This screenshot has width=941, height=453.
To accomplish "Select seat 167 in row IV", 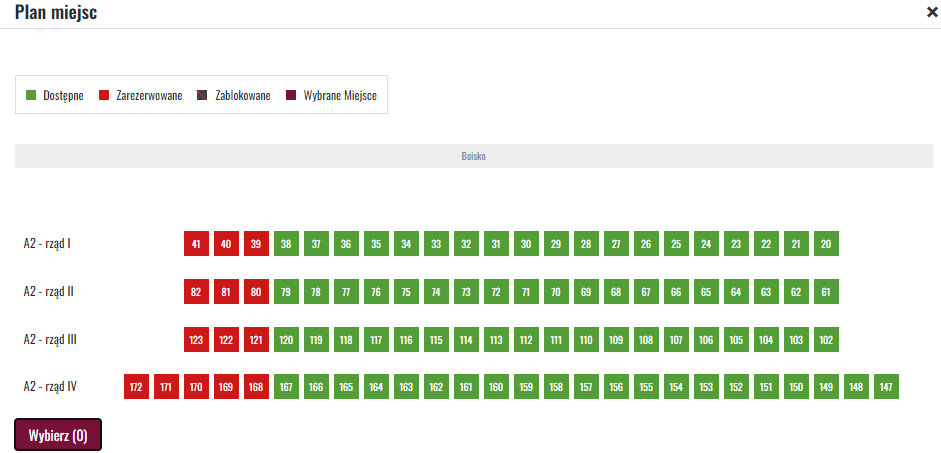I will point(286,386).
